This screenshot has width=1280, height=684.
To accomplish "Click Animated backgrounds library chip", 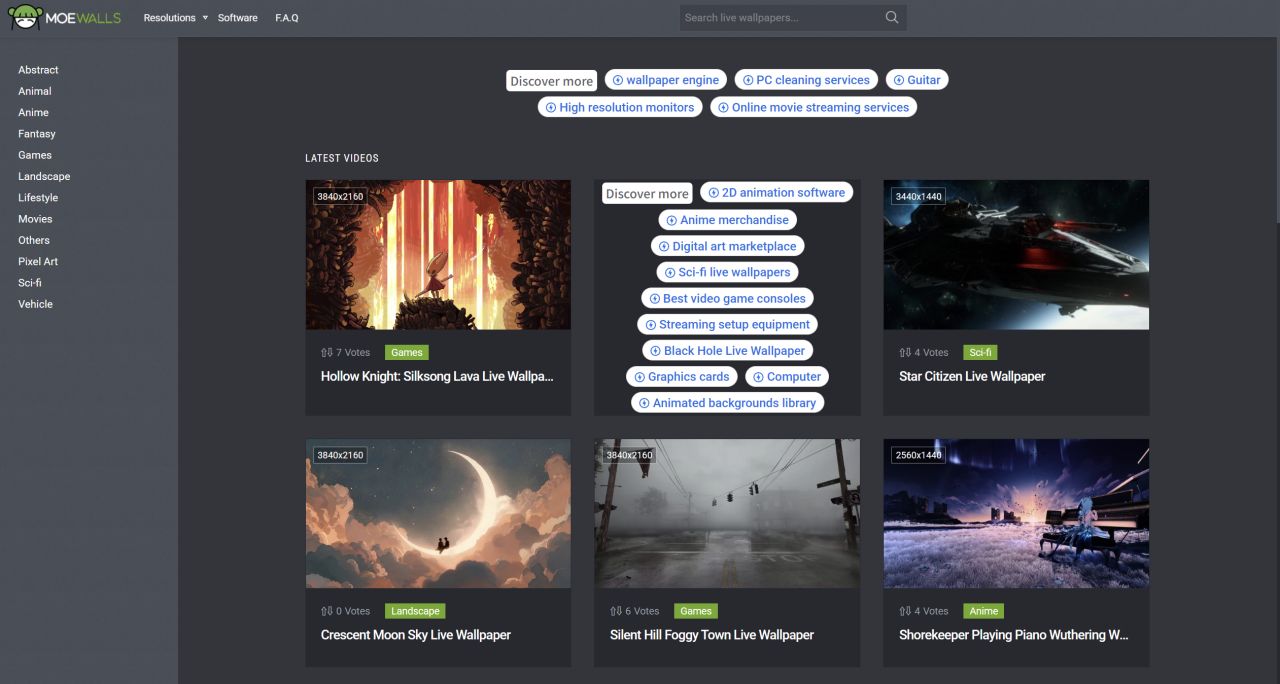I will (x=727, y=403).
